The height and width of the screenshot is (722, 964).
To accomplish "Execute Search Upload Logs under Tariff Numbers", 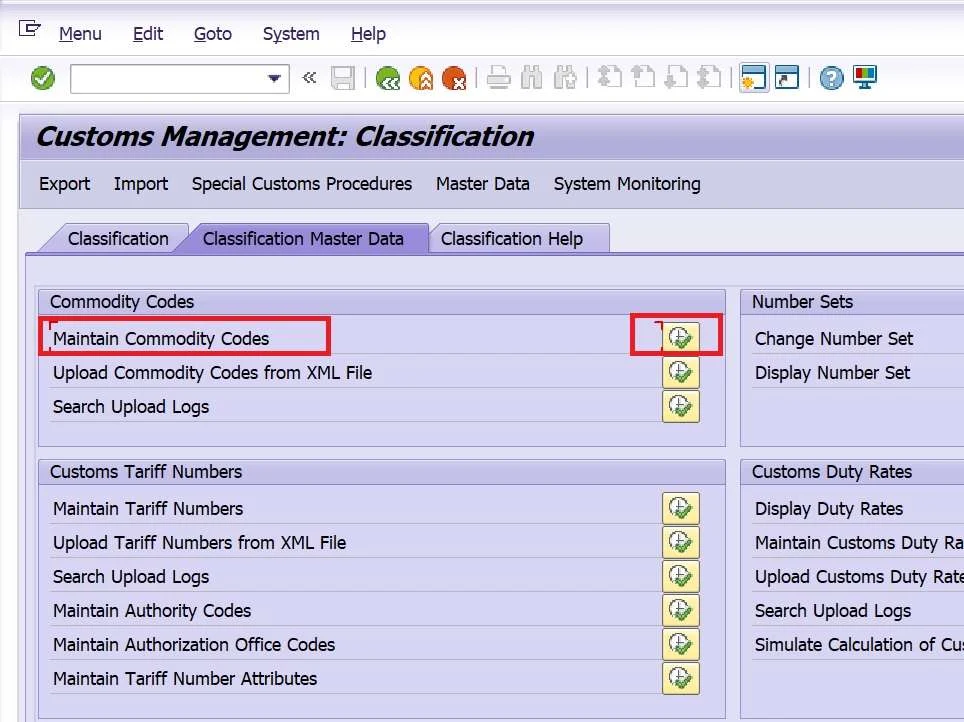I will coord(681,576).
